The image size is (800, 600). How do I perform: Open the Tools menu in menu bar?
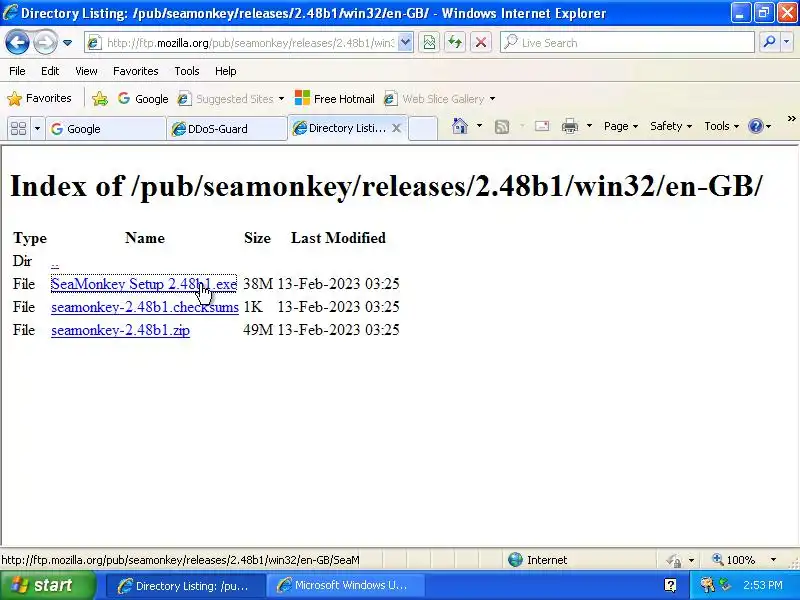click(x=187, y=71)
